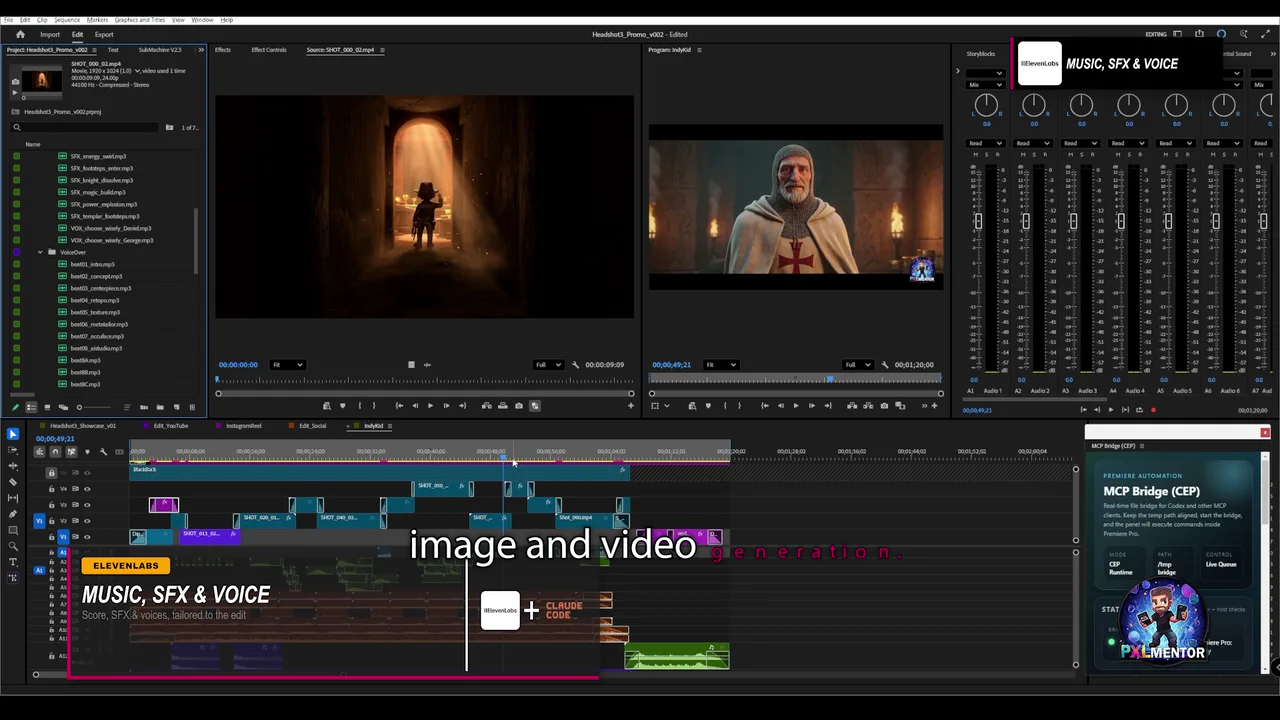Viewport: 1280px width, 720px height.
Task: Open the Import workspace
Action: tap(50, 34)
